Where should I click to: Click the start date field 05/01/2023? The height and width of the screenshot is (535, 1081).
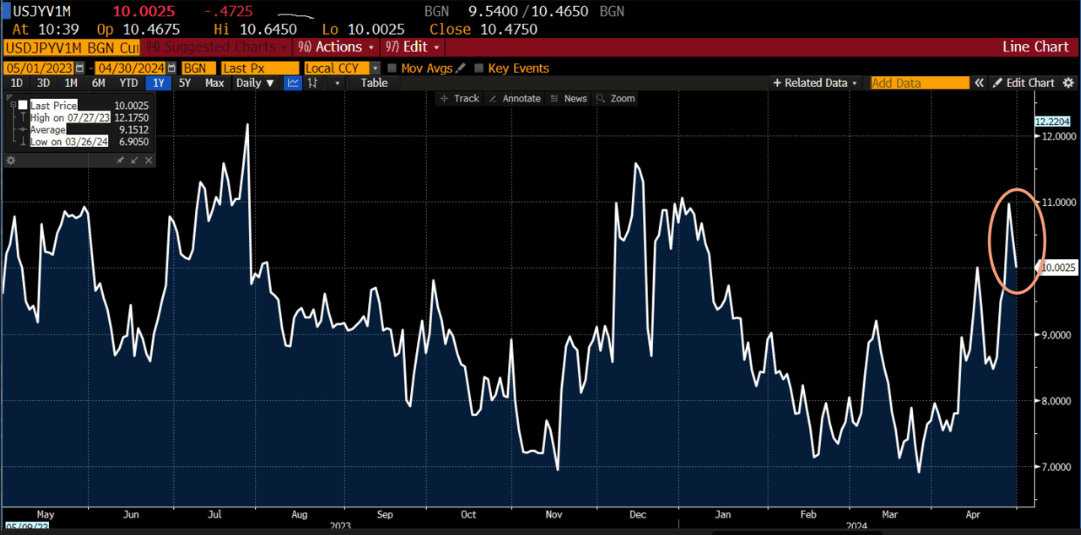point(39,68)
